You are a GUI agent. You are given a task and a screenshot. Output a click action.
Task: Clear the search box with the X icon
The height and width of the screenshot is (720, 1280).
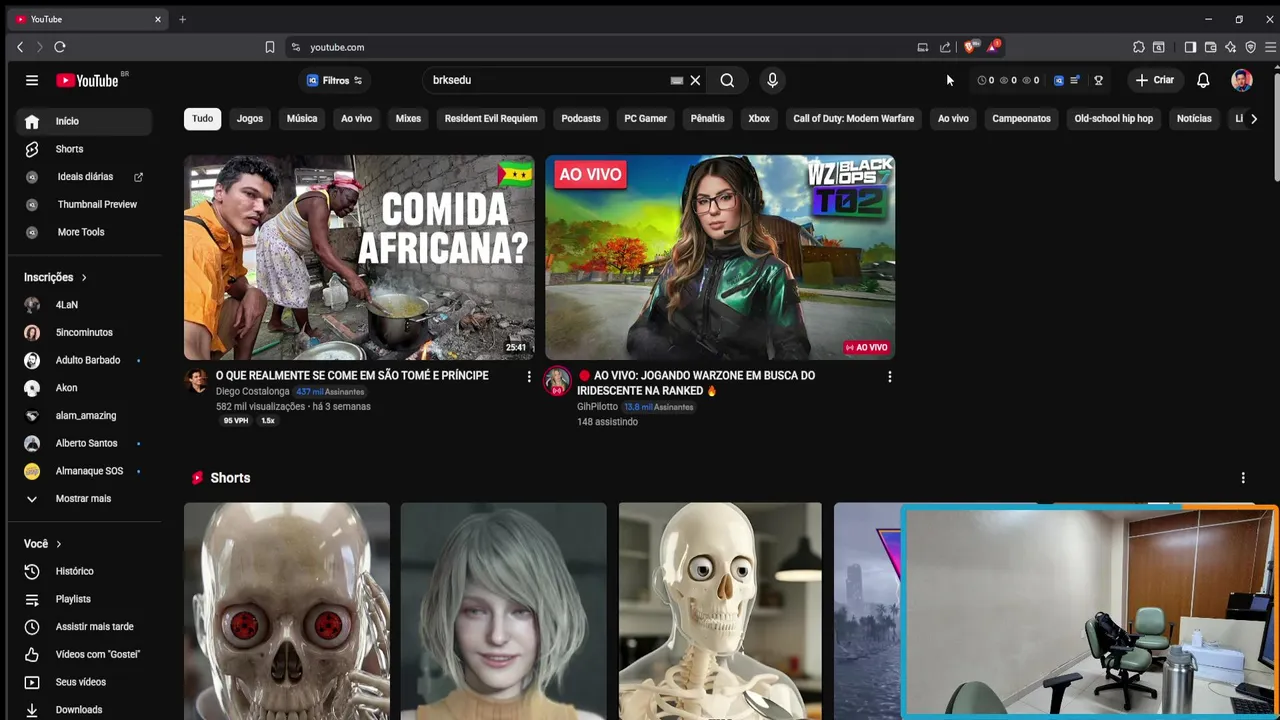695,80
